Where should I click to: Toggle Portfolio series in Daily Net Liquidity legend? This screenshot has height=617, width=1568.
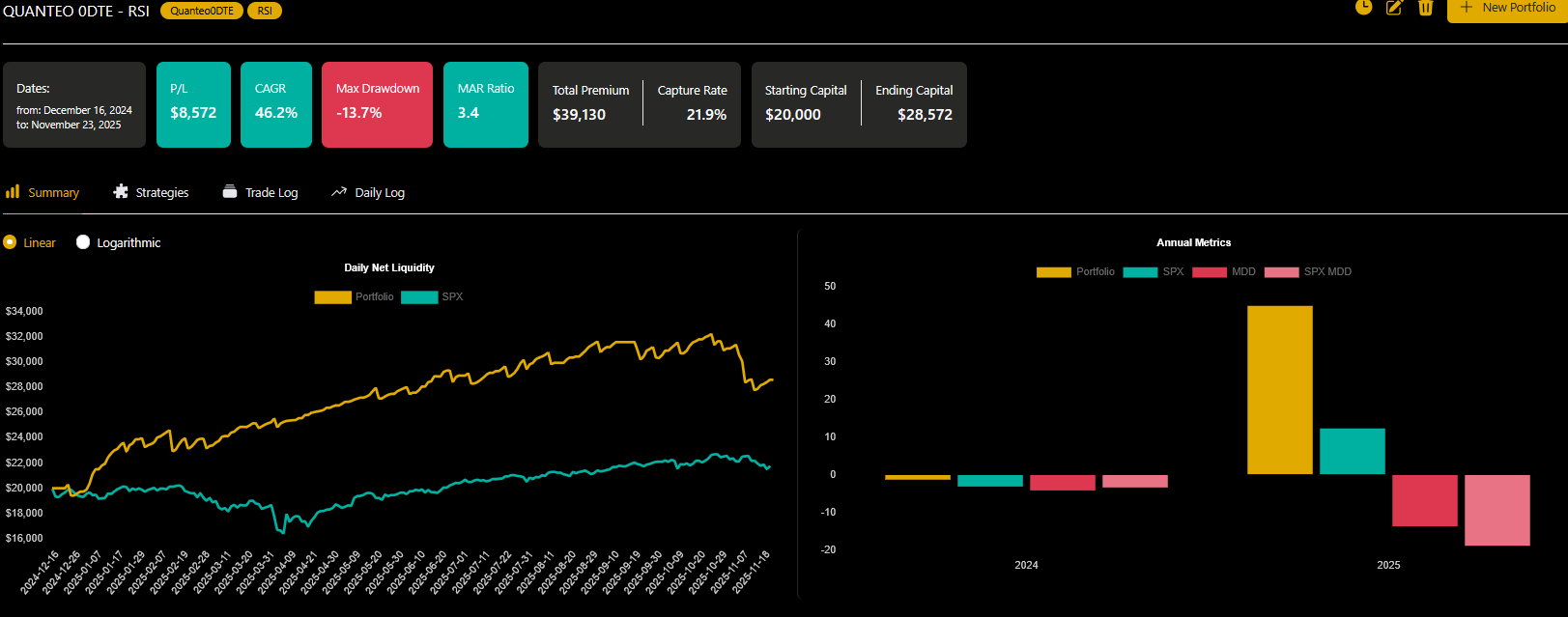tap(332, 297)
